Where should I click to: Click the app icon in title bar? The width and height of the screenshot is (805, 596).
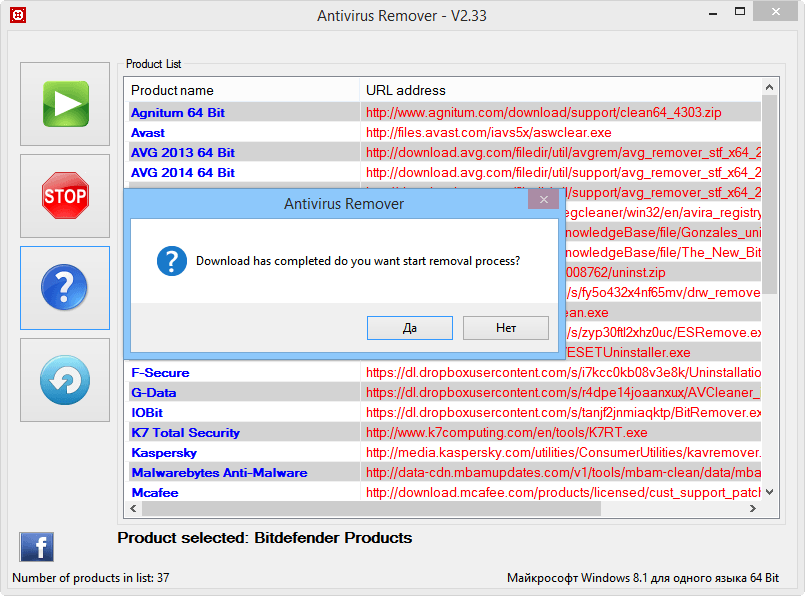click(x=18, y=15)
